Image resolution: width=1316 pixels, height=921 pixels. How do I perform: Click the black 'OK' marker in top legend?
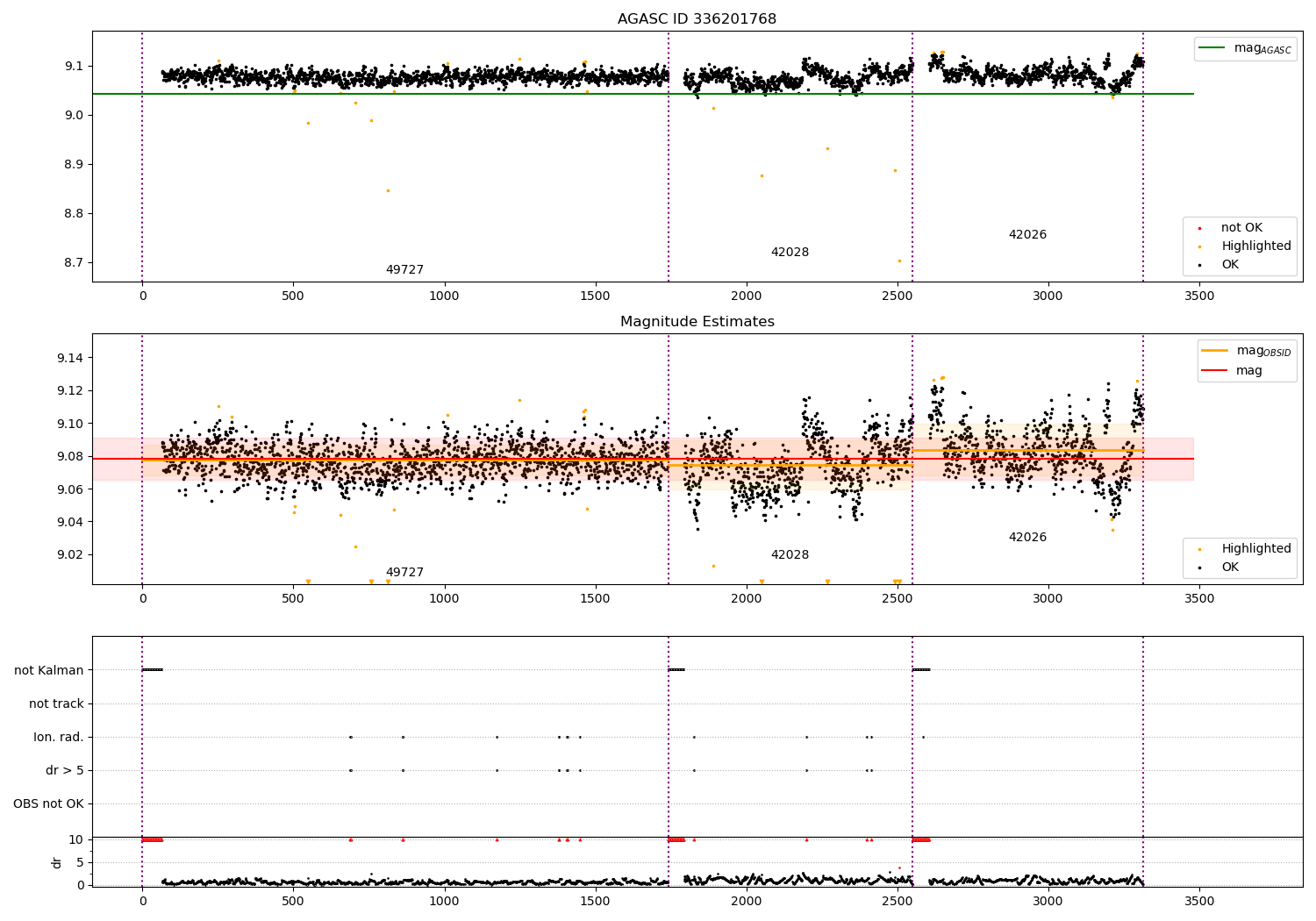click(1199, 265)
